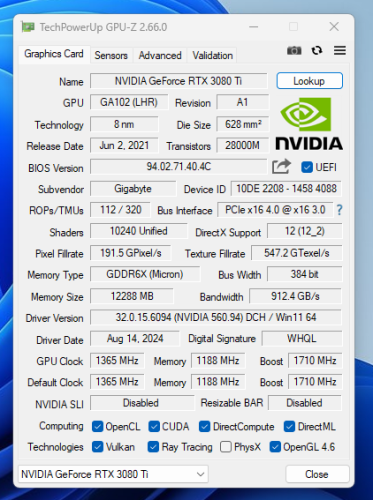Toggle the OpenCL checkbox
The height and width of the screenshot is (500, 373).
(x=97, y=426)
